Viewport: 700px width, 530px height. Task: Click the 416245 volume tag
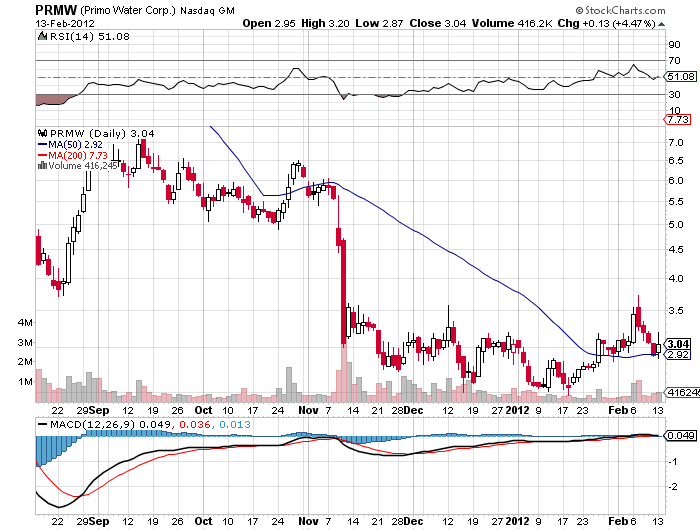pyautogui.click(x=683, y=392)
